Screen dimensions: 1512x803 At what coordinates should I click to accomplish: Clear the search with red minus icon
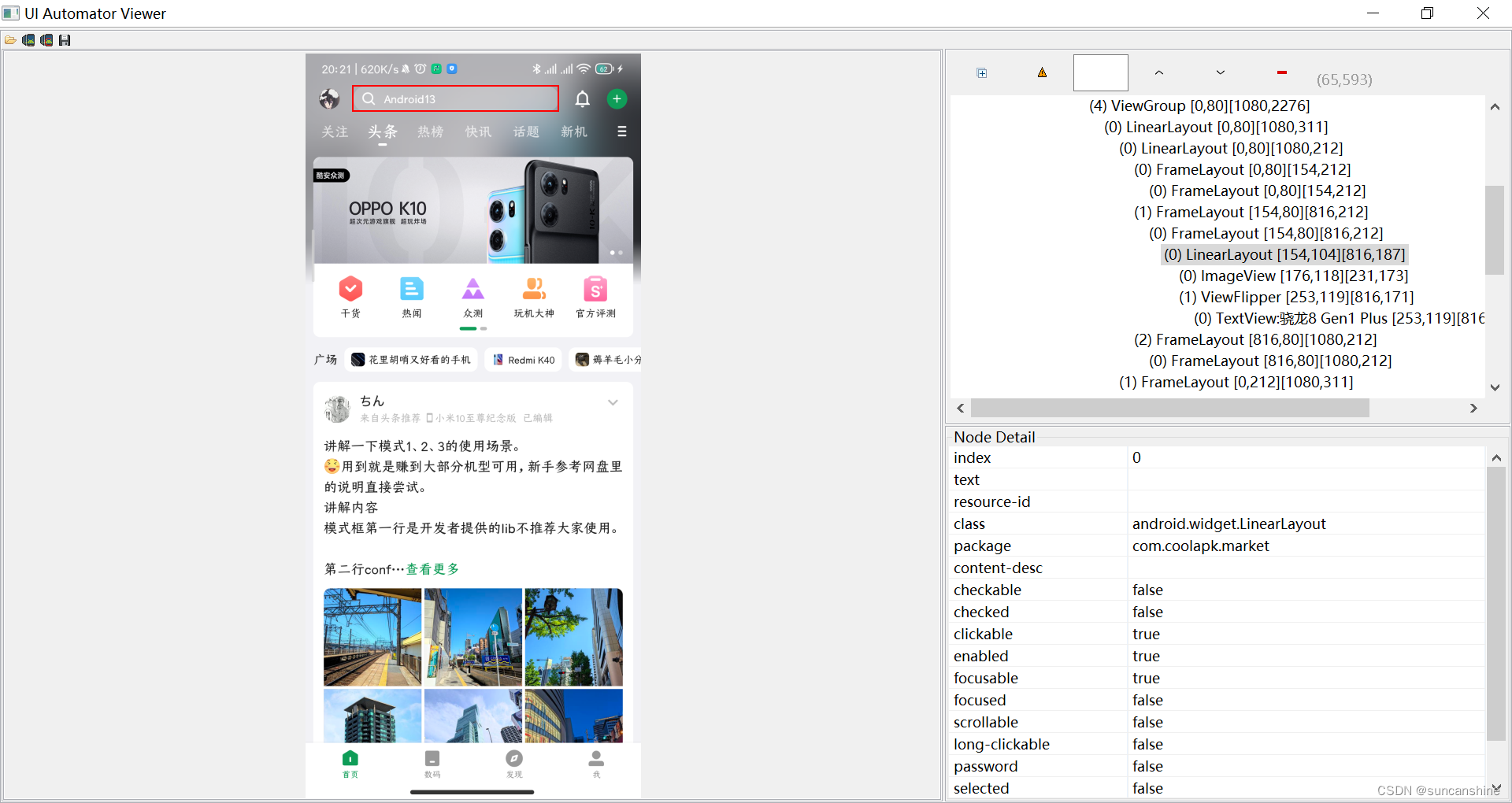(x=1281, y=72)
